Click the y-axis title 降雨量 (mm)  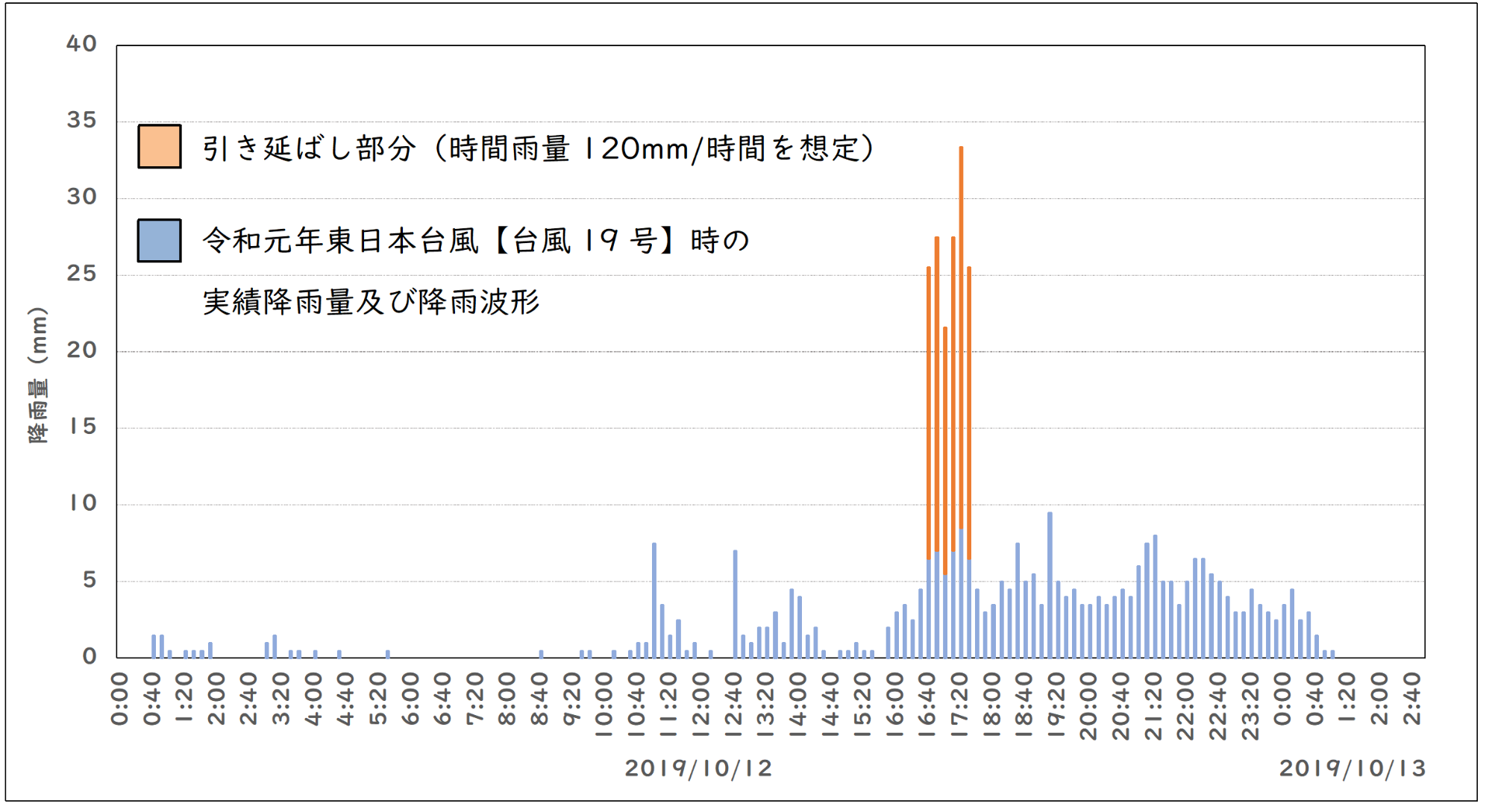click(38, 375)
